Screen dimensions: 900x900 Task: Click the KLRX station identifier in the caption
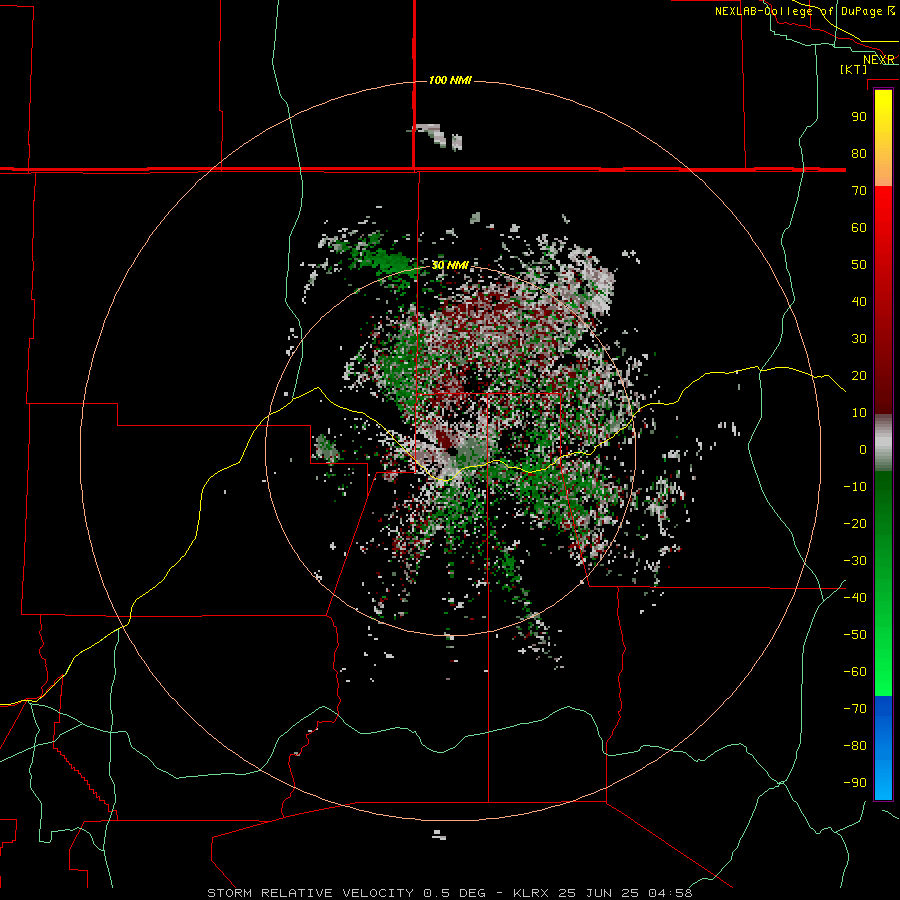pos(532,893)
